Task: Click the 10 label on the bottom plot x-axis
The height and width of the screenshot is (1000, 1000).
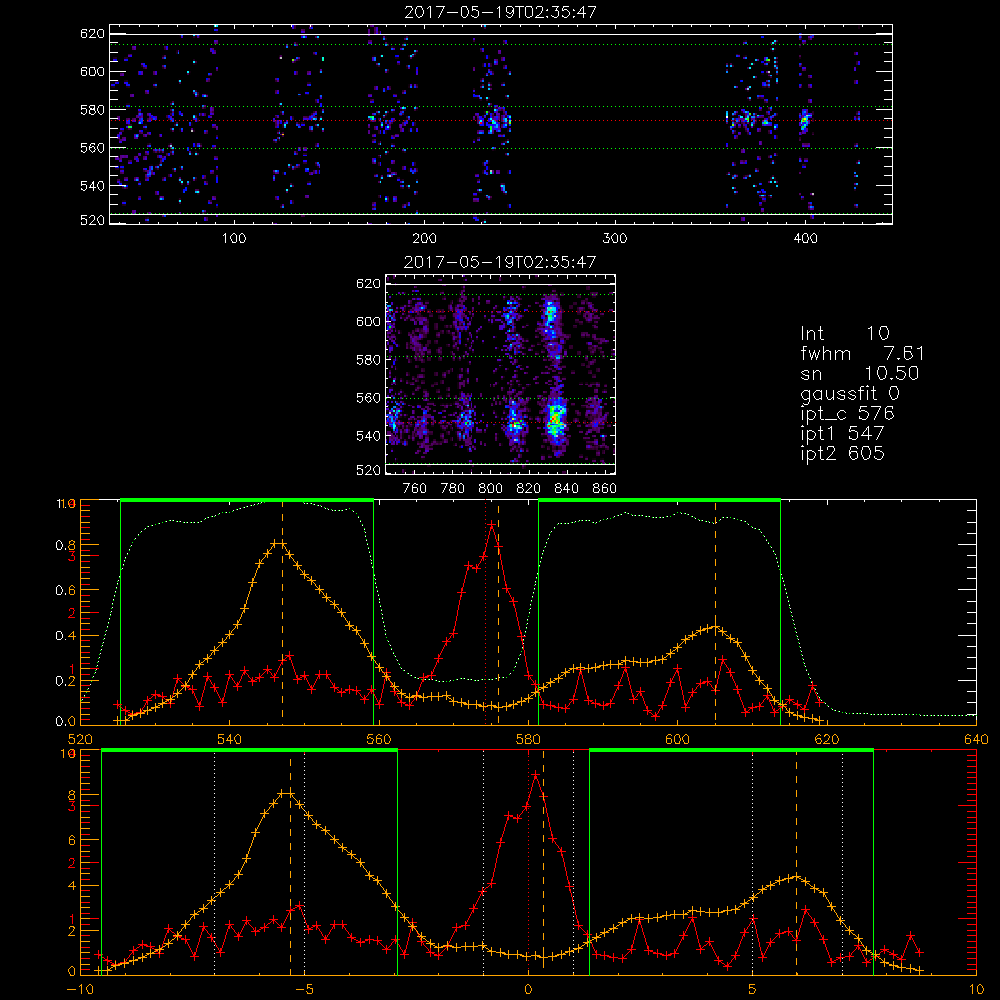Action: [976, 990]
